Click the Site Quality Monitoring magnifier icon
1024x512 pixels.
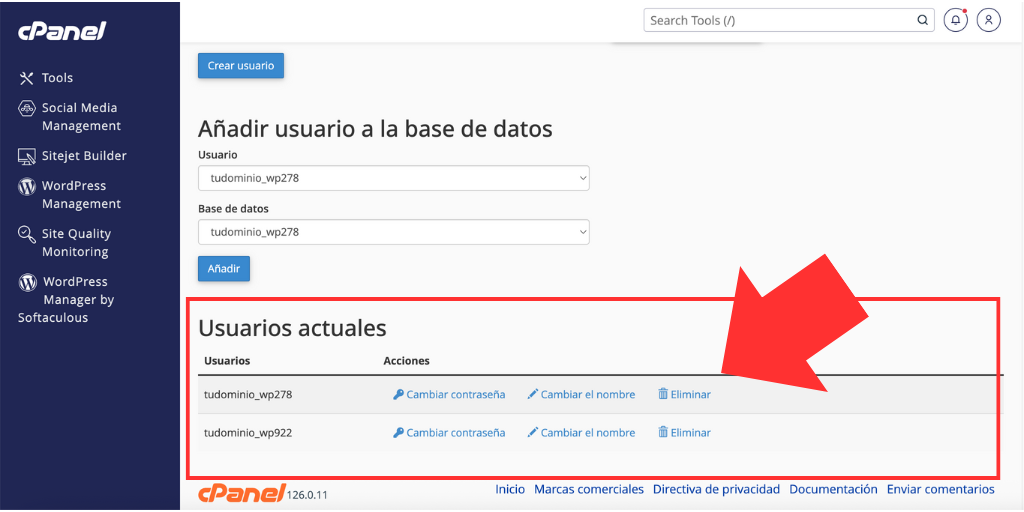point(26,234)
